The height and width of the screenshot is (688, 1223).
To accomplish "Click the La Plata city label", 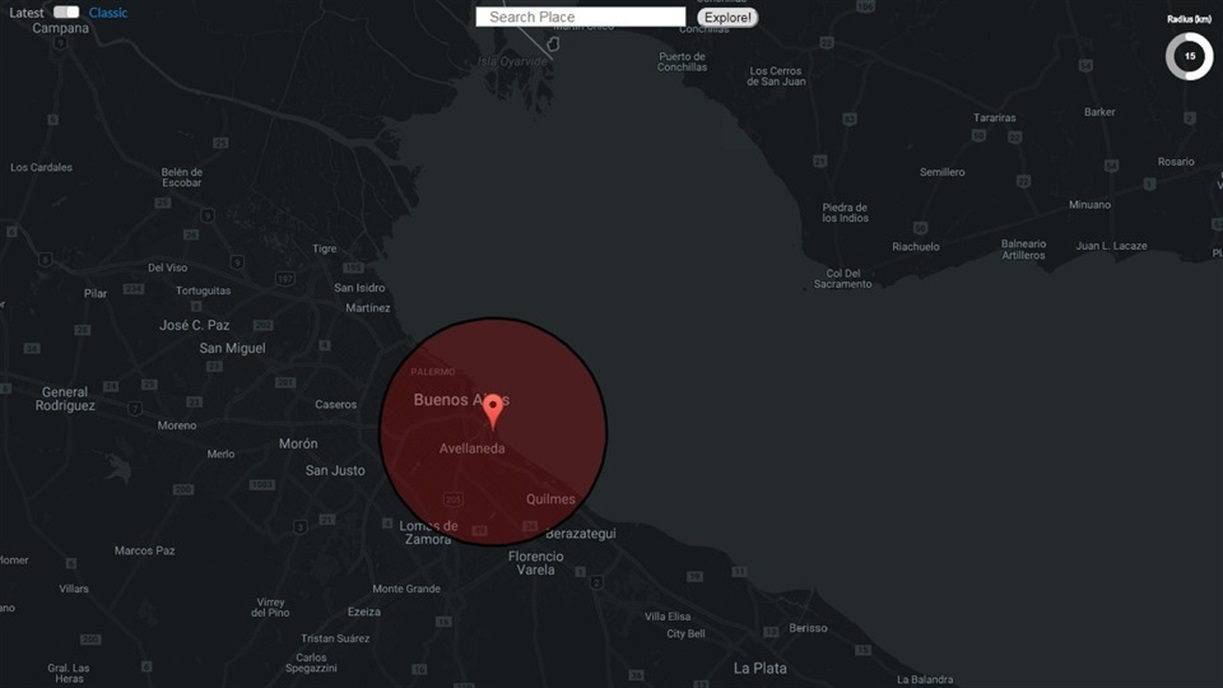I will tap(760, 668).
